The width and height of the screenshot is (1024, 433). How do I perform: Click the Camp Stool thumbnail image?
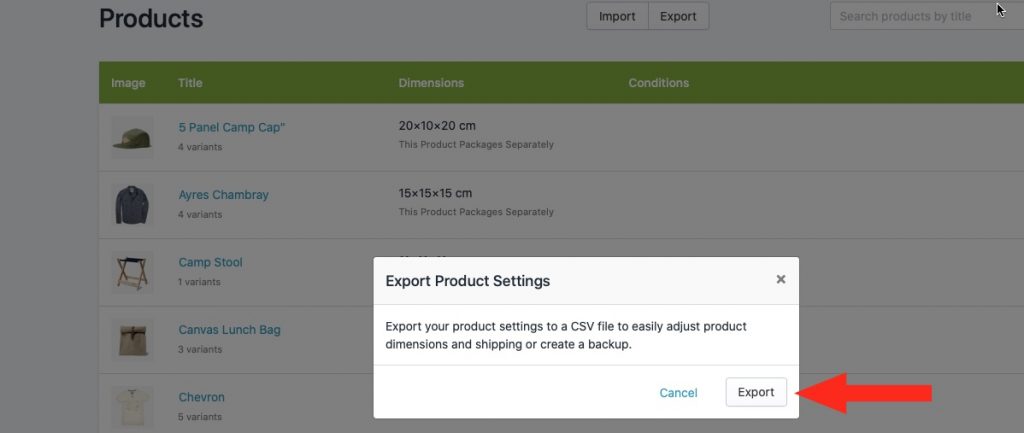(132, 272)
